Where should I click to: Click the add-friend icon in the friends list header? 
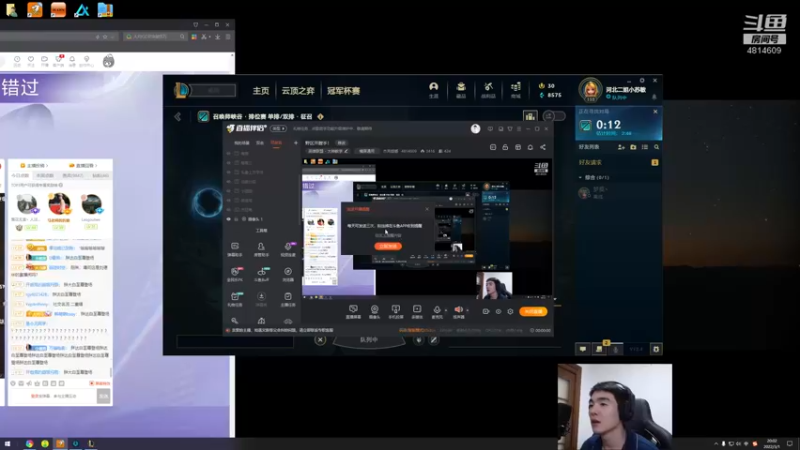[621, 147]
